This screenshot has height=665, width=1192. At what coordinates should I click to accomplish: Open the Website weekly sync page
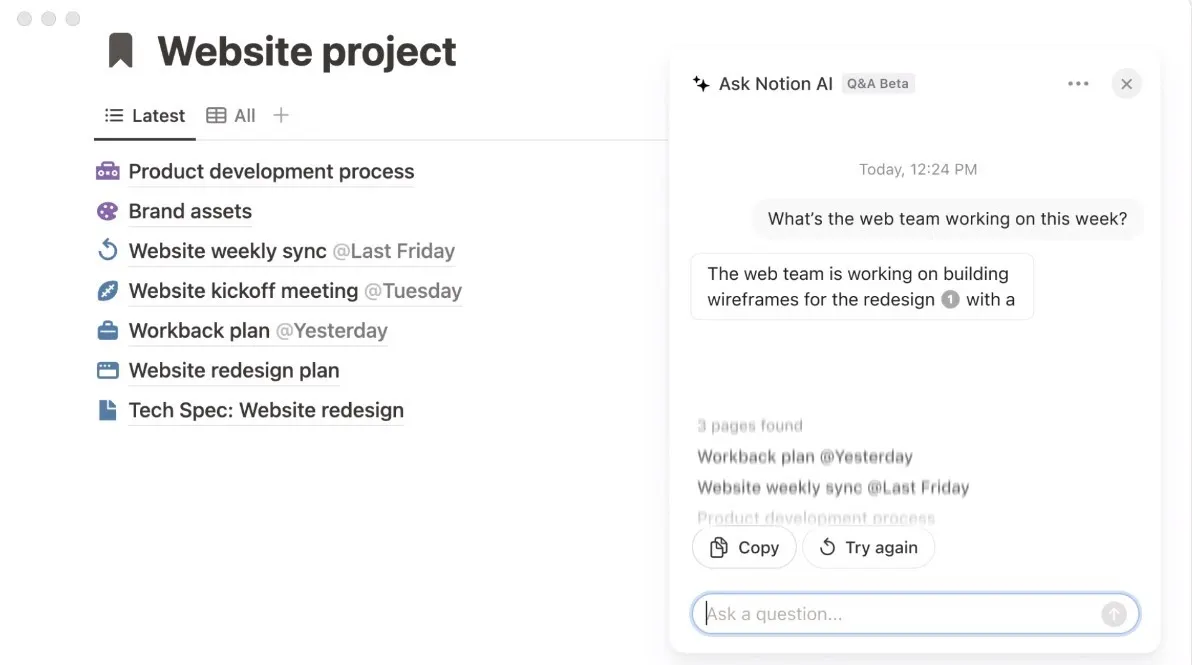click(292, 251)
